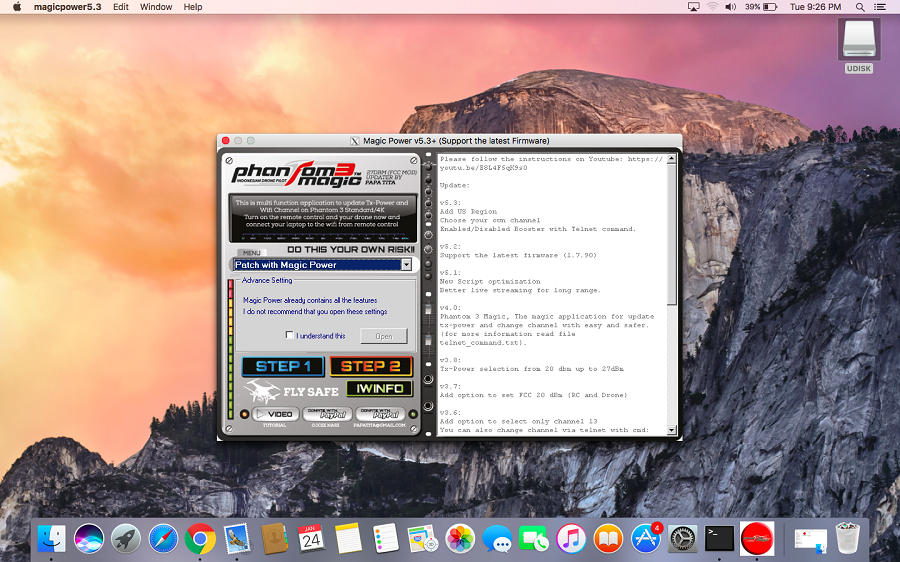Click the 'v5.3:' line in the changelog
Screen dimensions: 900x562
pos(450,203)
